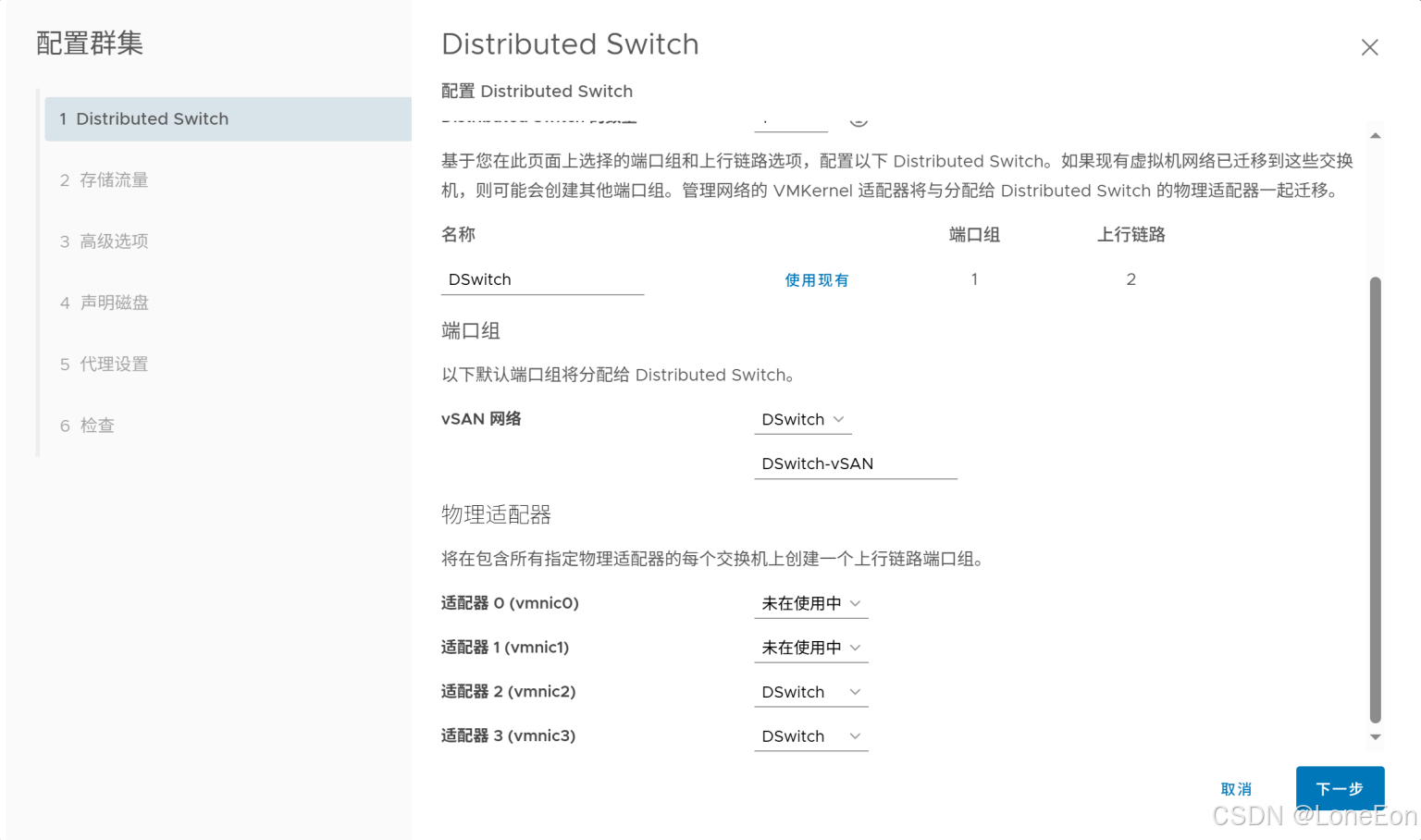Screen dimensions: 1421x840
Task: Select step 1 Distributed Switch
Action: 228,118
